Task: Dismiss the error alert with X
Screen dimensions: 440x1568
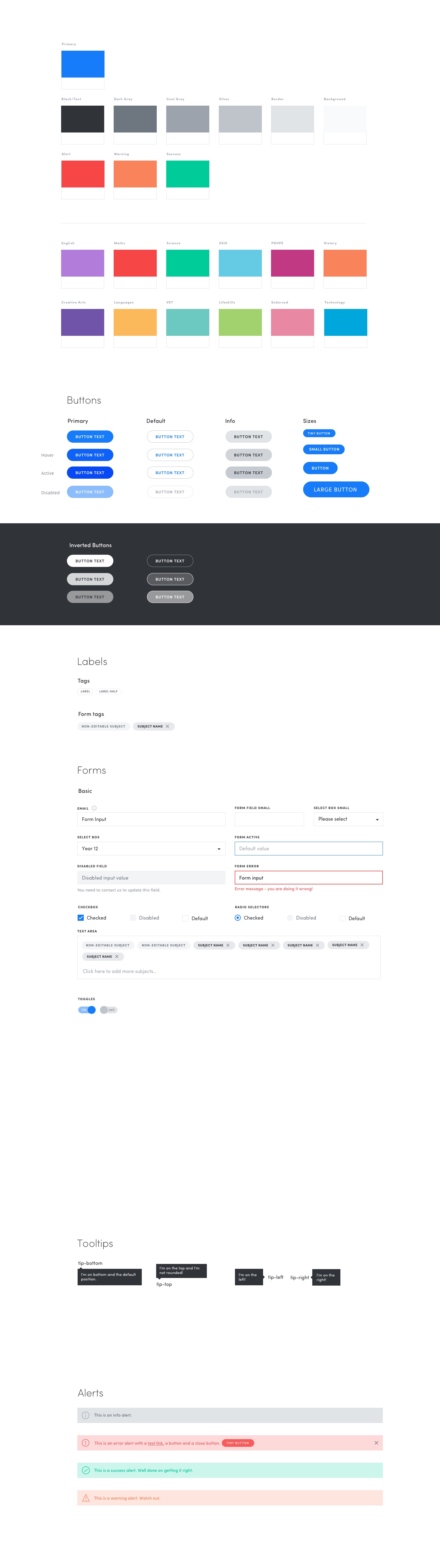Action: click(x=376, y=1443)
